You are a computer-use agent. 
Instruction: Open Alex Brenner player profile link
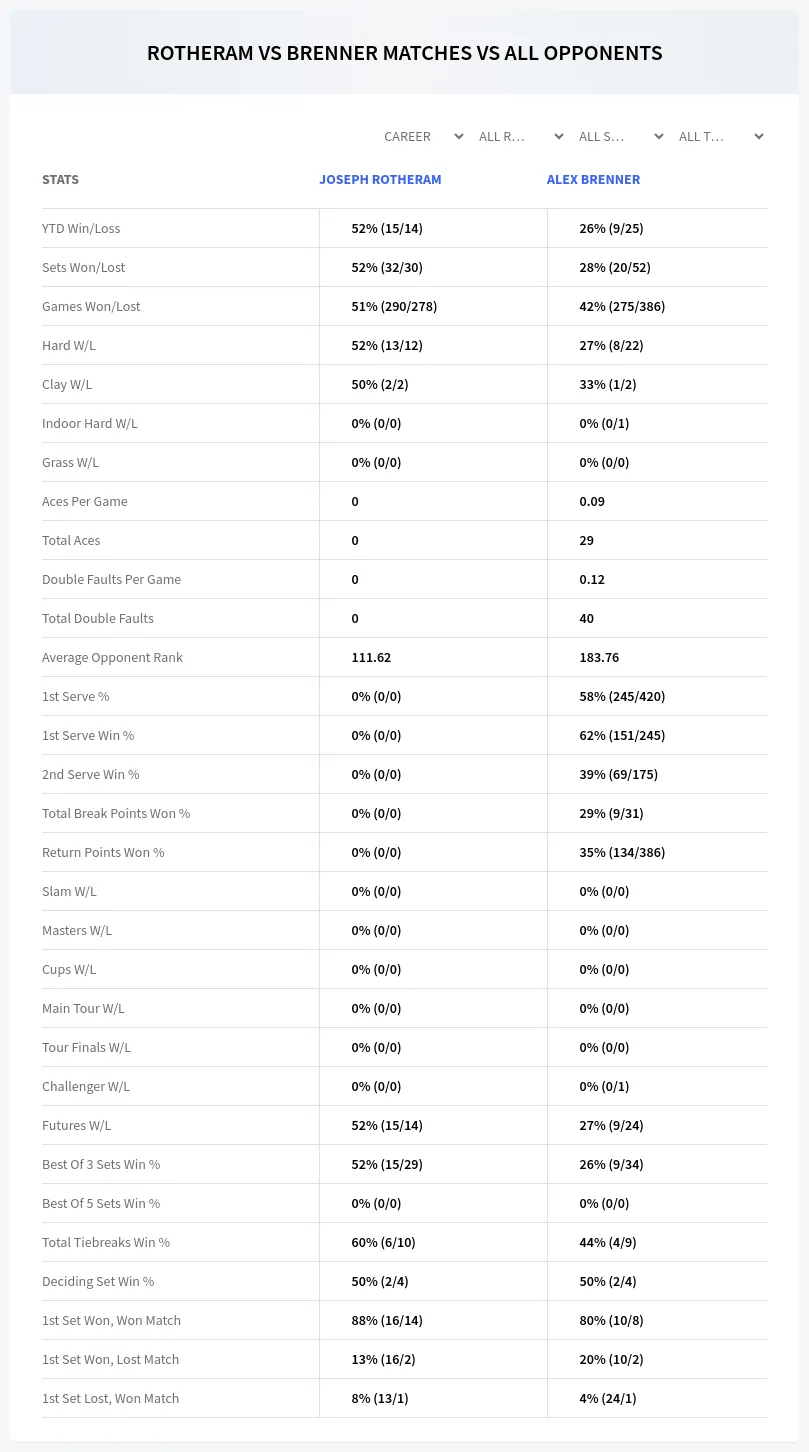click(x=593, y=180)
